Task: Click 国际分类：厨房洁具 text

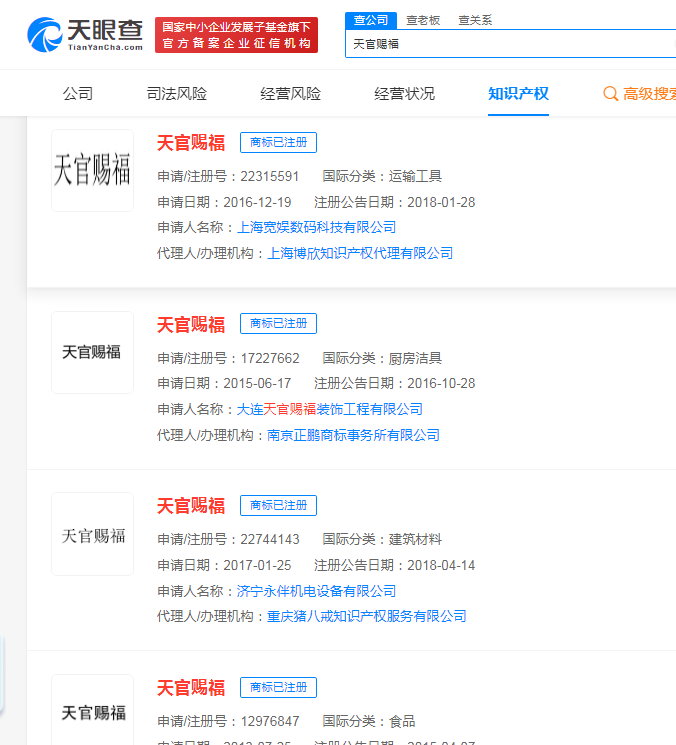Action: (382, 358)
